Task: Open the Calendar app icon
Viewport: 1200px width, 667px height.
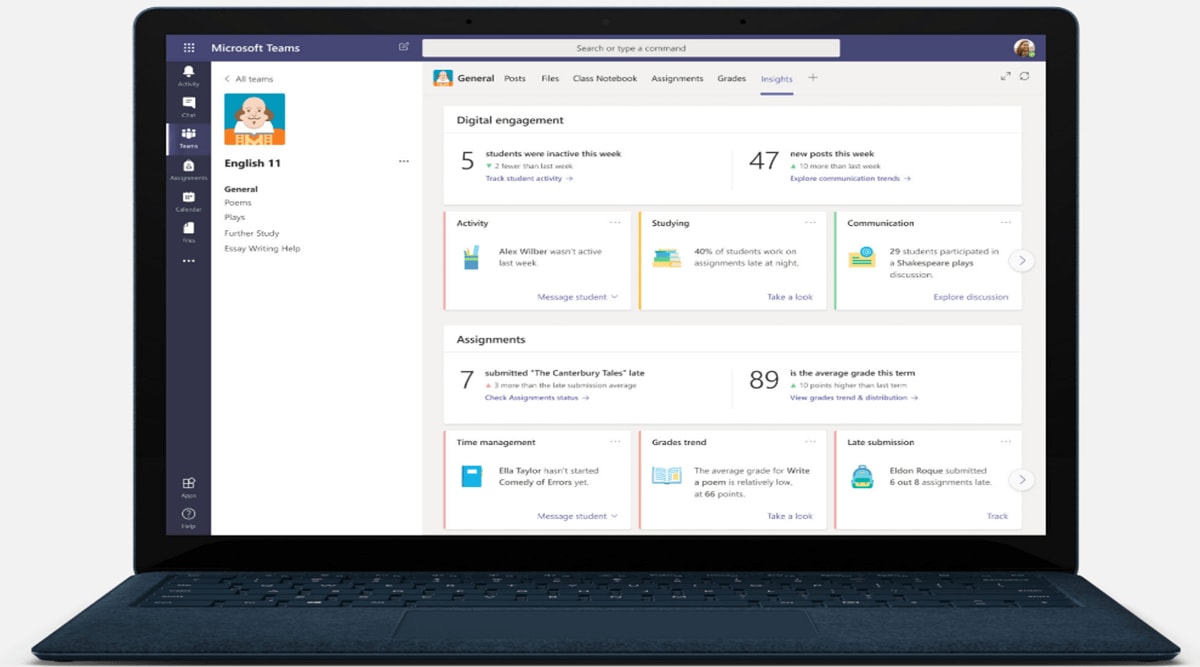Action: click(188, 198)
